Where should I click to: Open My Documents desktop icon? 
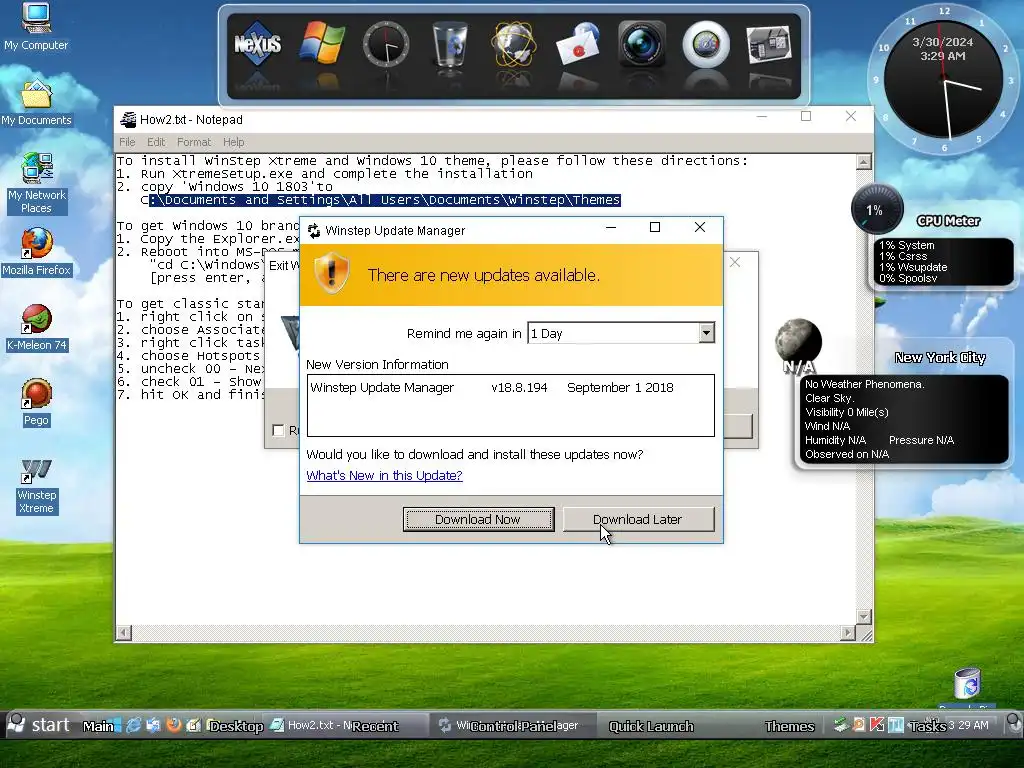point(36,103)
